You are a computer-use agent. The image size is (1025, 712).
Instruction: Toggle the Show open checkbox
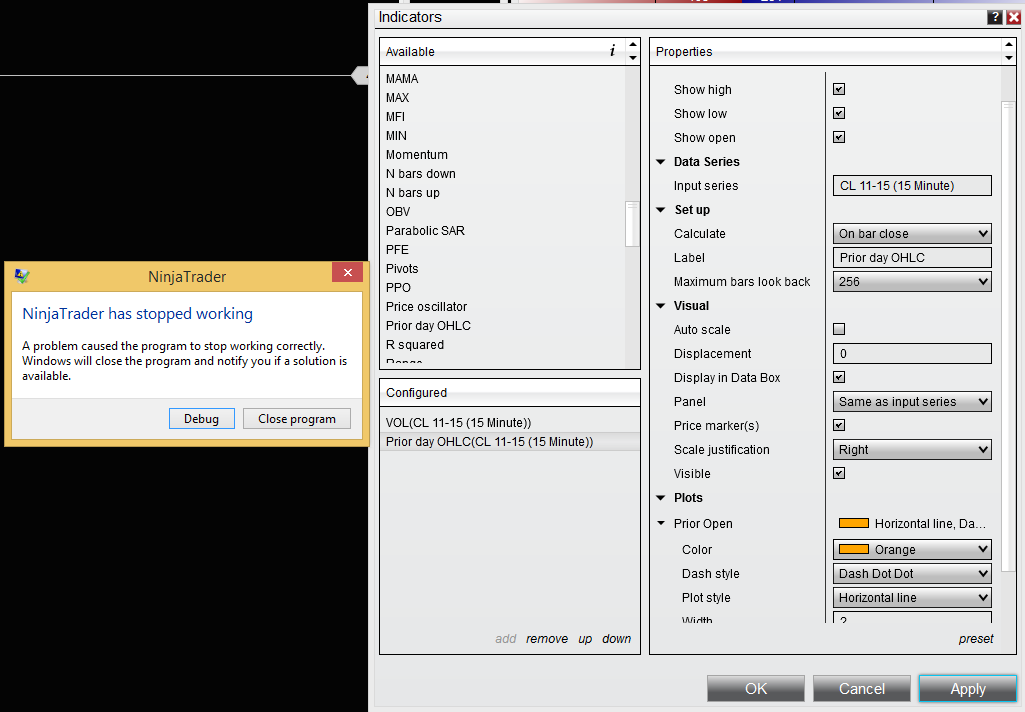(x=839, y=137)
